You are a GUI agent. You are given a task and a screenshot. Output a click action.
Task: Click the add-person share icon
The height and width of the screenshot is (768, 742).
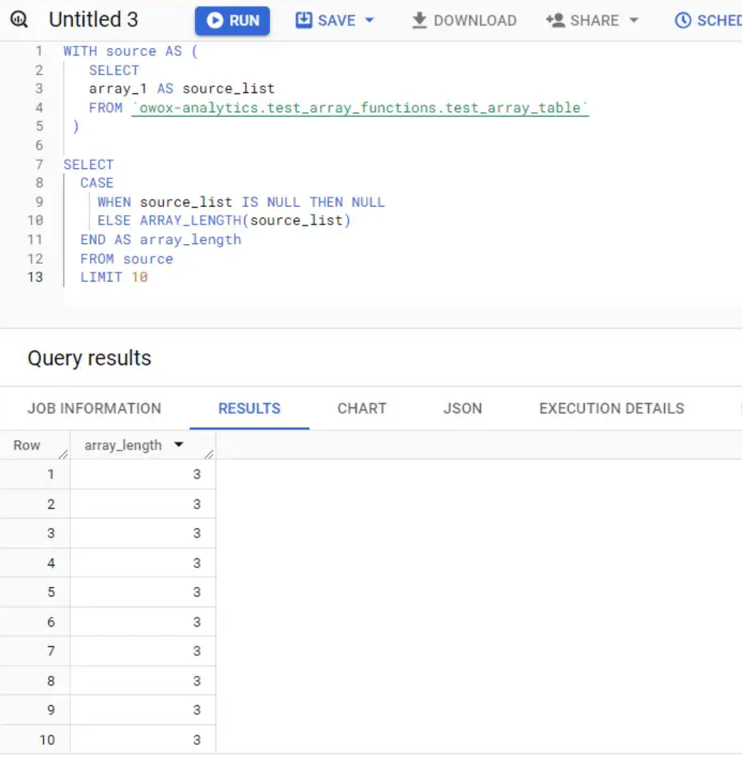555,21
